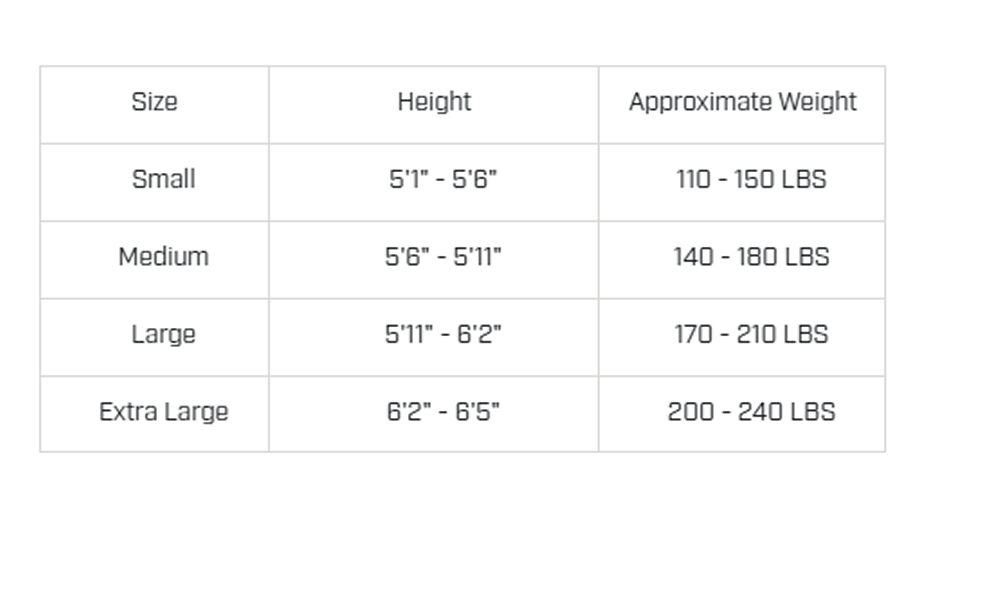Click the 6'2" - 6'5" height cell
The height and width of the screenshot is (593, 1000).
pyautogui.click(x=443, y=412)
